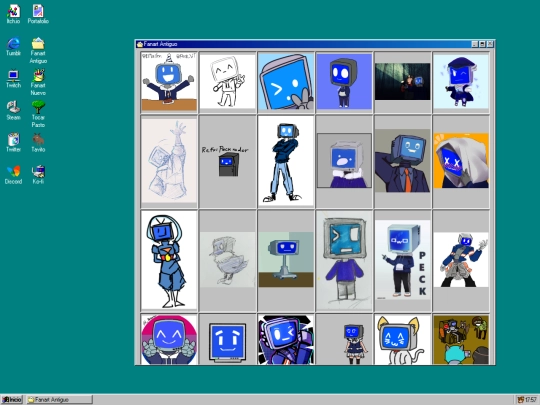Minimize the Fanart Antiguo window
This screenshot has height=405, width=540.
(475, 44)
